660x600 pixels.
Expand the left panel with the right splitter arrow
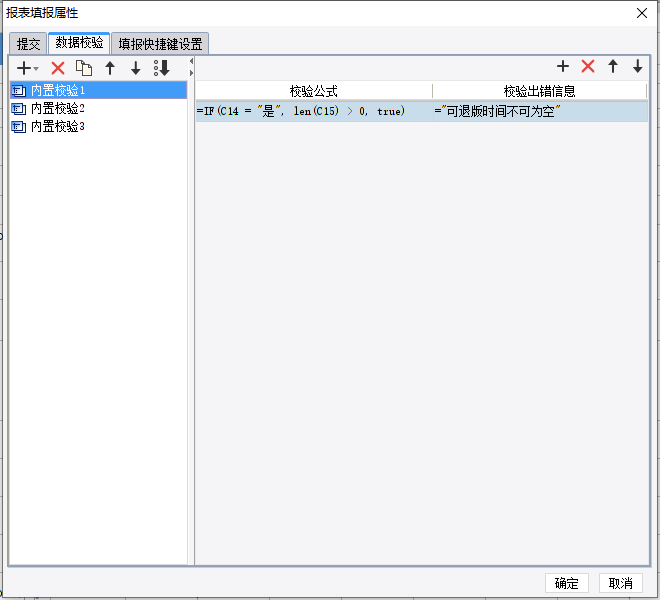click(192, 73)
